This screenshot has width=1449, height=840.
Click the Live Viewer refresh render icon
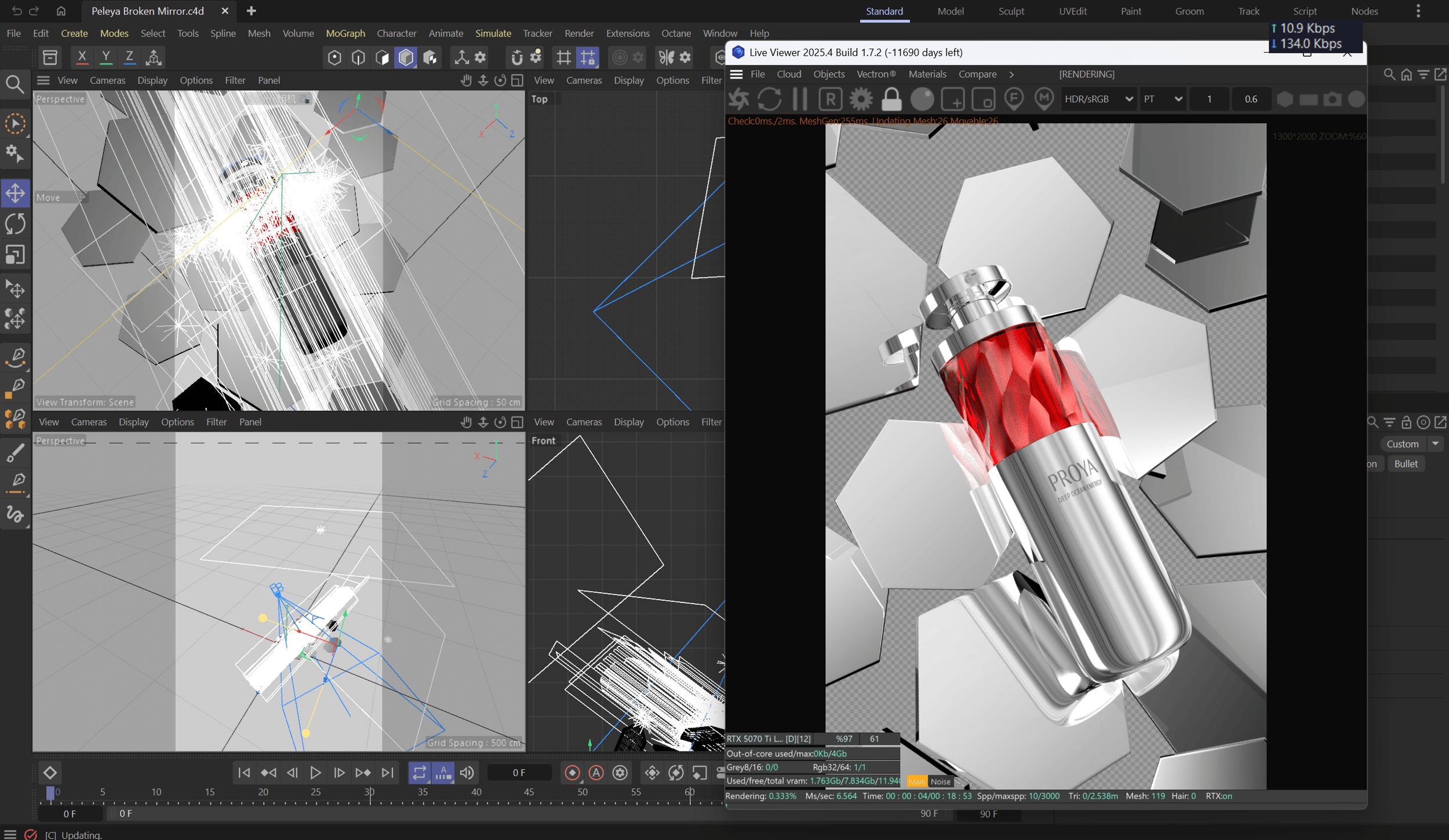tap(770, 99)
